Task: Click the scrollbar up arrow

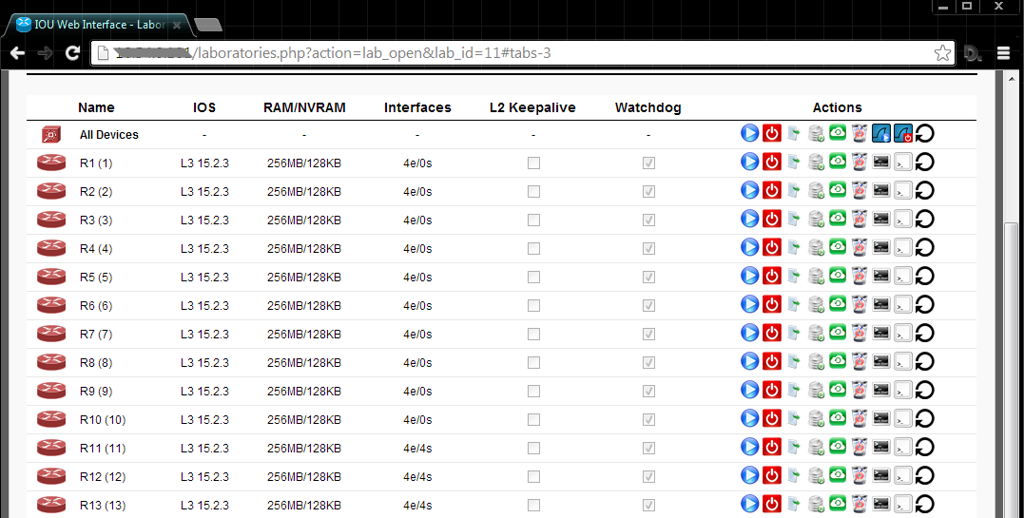Action: click(1011, 78)
